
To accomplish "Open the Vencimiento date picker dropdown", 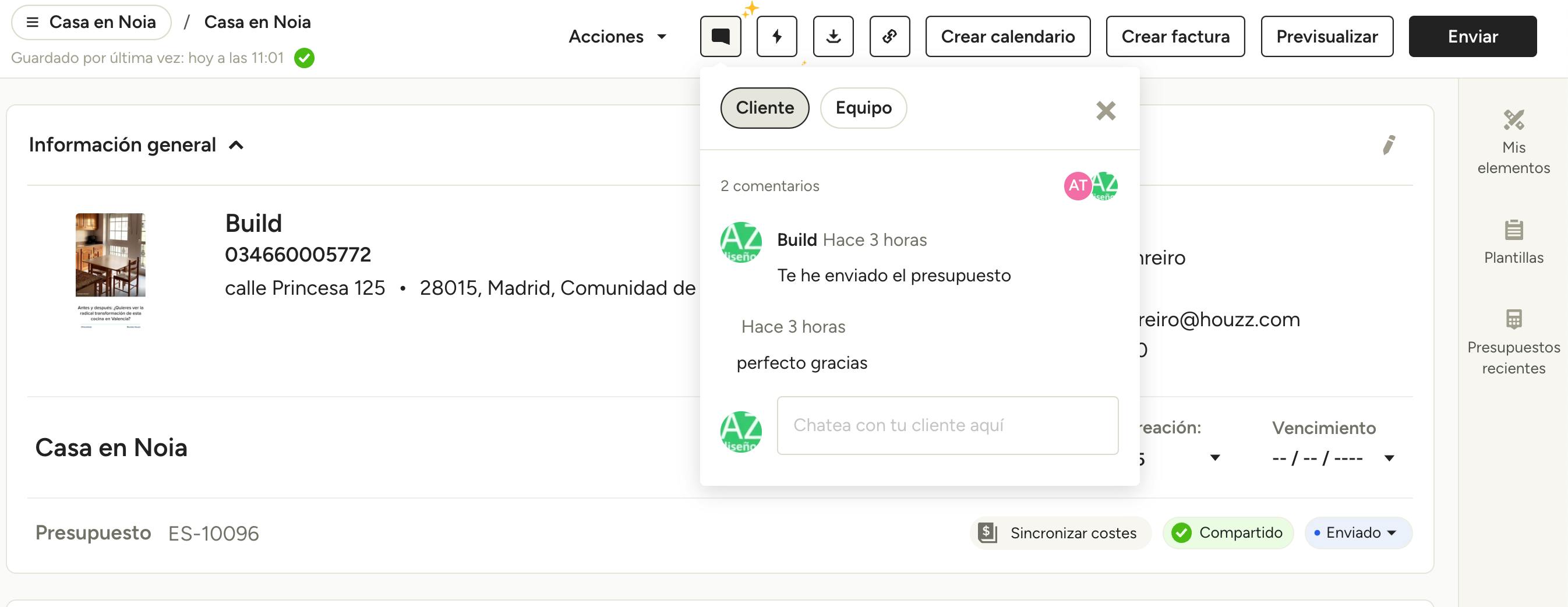I will (1389, 458).
